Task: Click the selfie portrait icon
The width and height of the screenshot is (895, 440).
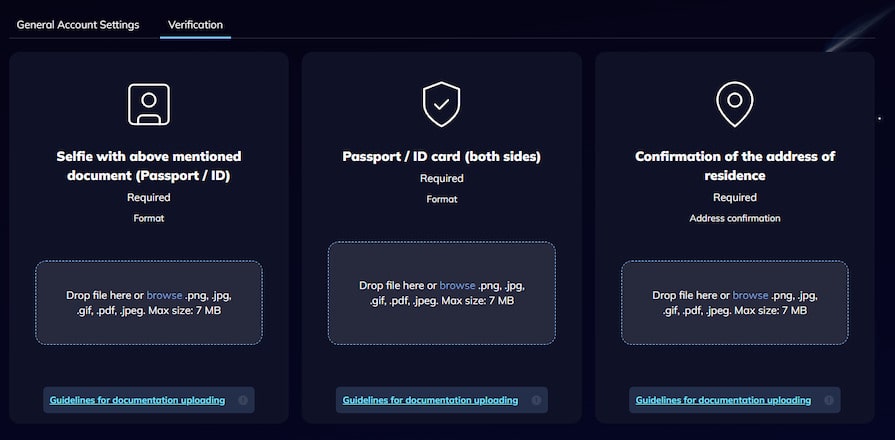Action: coord(149,104)
